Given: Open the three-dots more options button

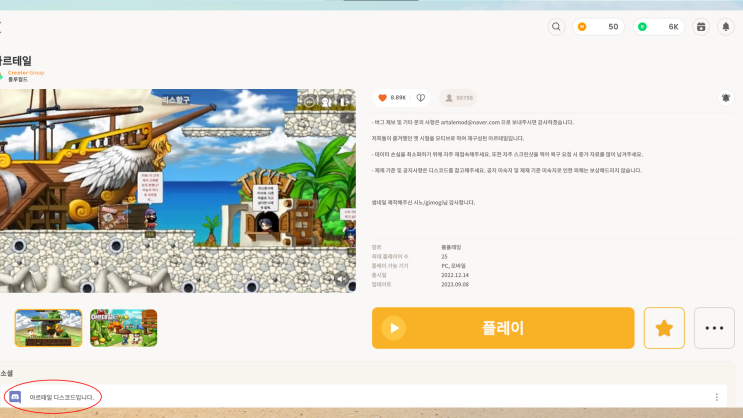Looking at the screenshot, I should (x=714, y=328).
